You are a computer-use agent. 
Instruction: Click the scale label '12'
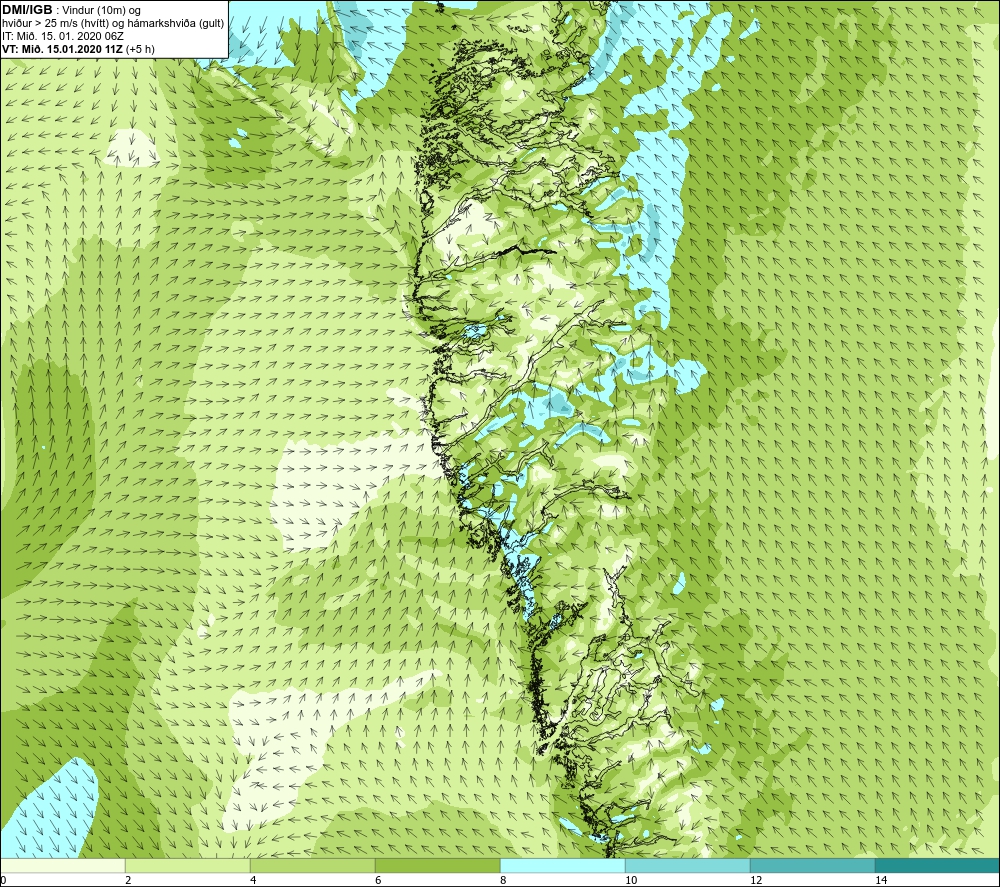[756, 880]
